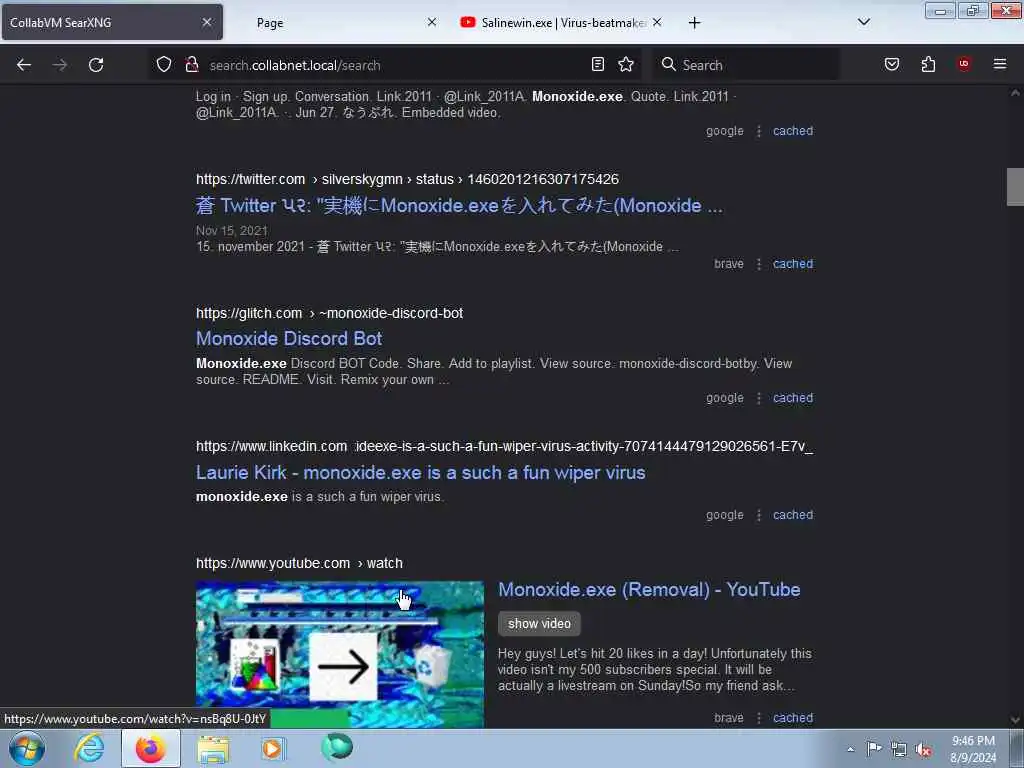The image size is (1024, 768).
Task: Click the magnifier in the search box
Action: 668,64
